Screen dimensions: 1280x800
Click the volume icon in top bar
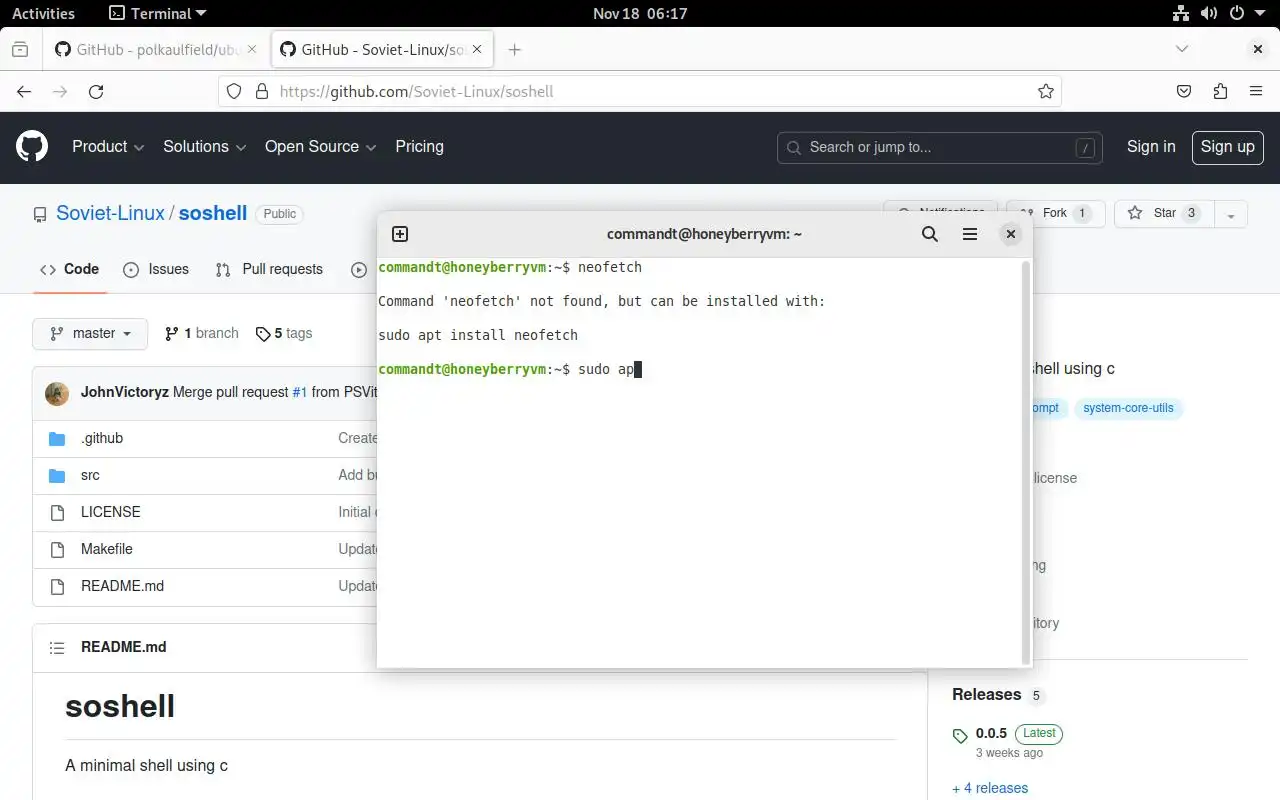click(x=1209, y=14)
